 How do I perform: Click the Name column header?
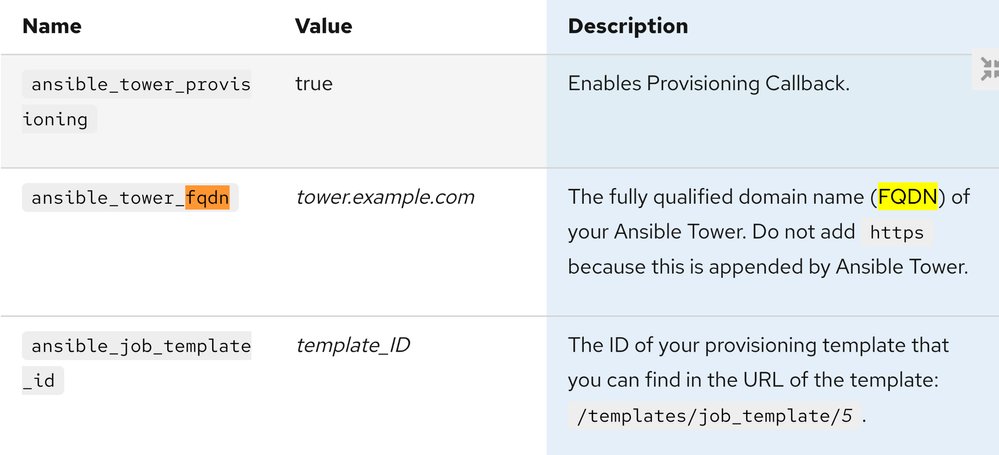click(x=51, y=26)
